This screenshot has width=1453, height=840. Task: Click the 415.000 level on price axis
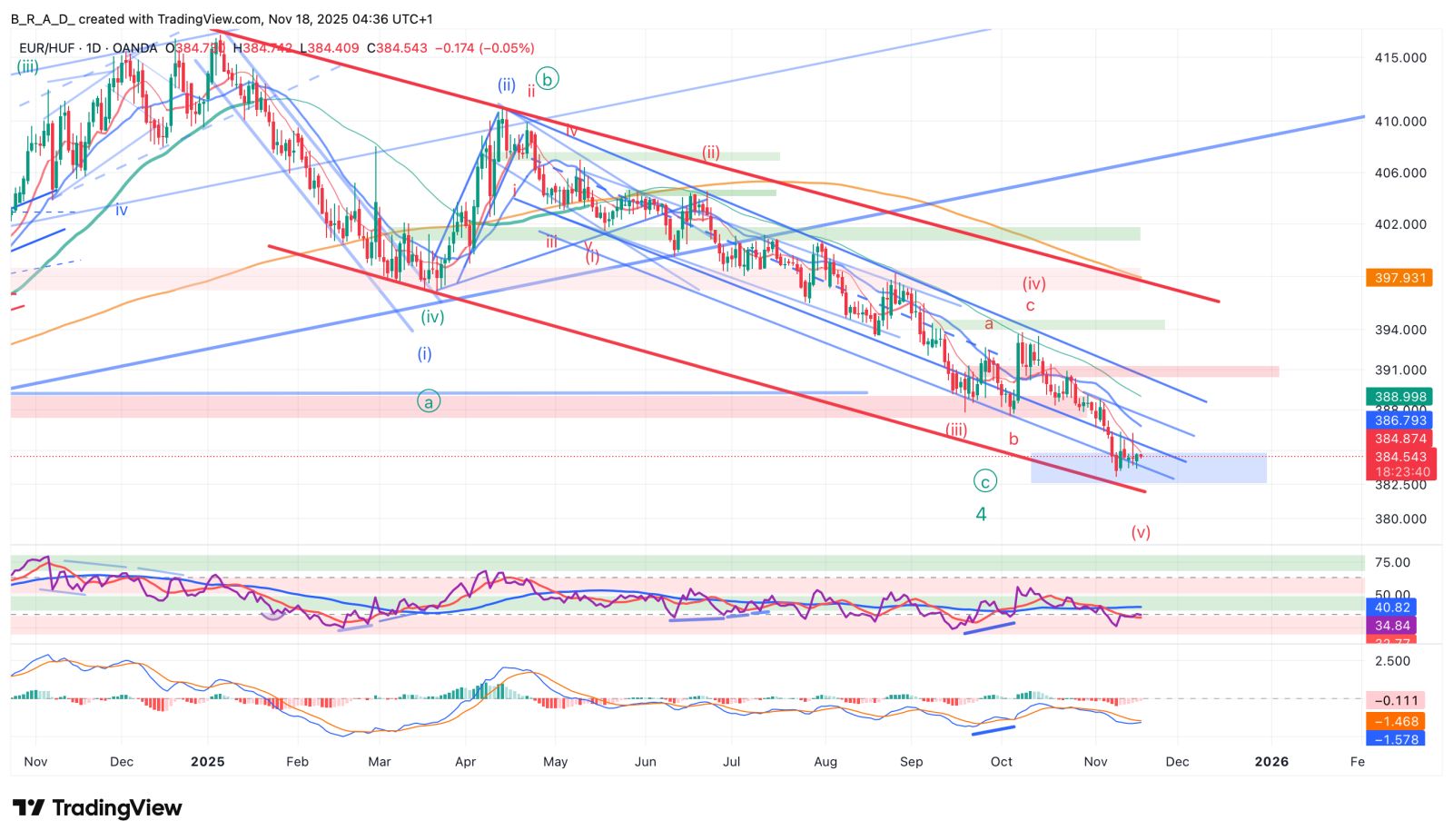click(1400, 57)
